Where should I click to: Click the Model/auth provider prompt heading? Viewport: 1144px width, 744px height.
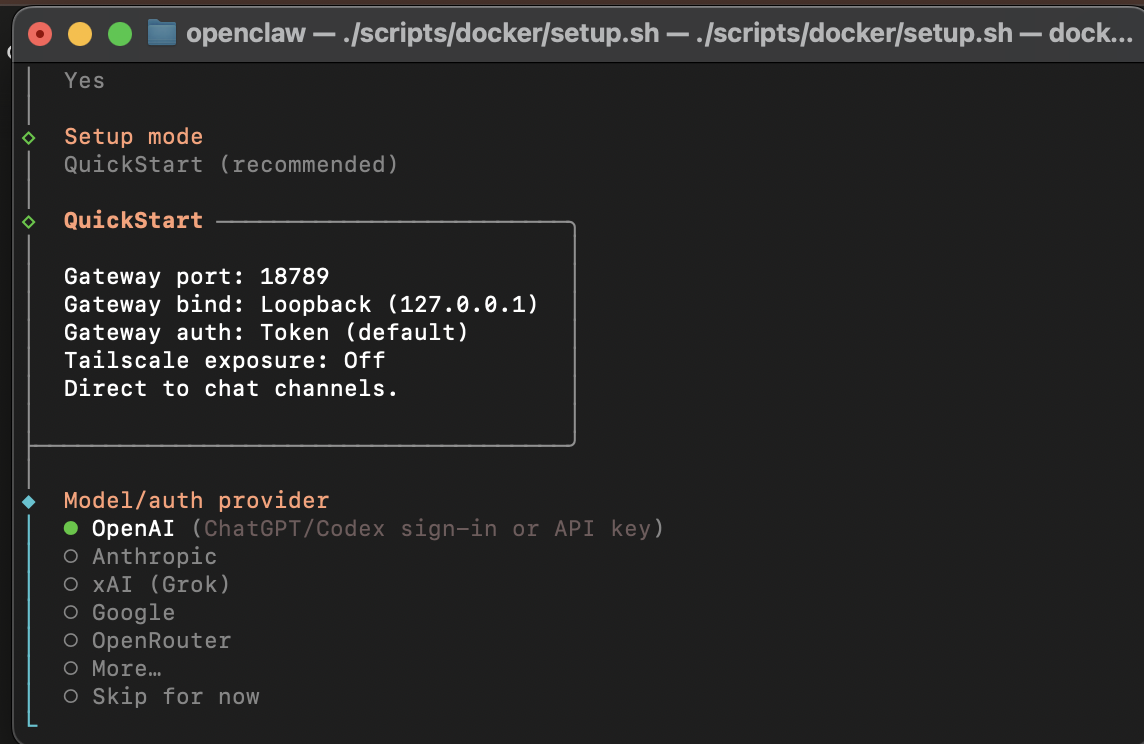[196, 500]
